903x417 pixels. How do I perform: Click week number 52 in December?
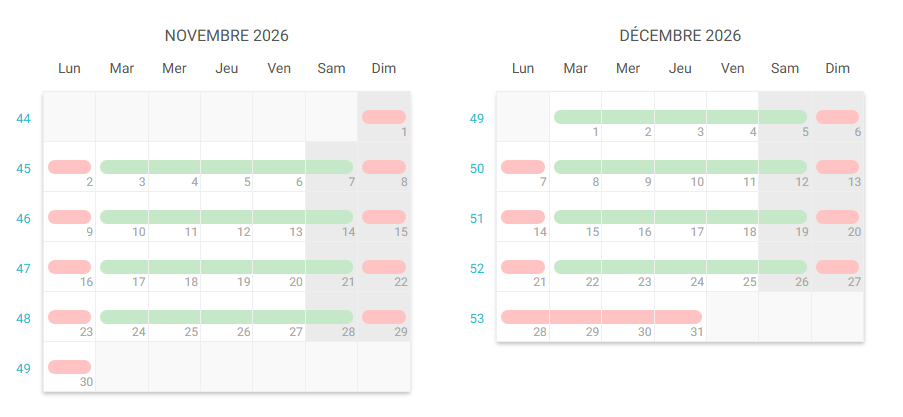477,269
